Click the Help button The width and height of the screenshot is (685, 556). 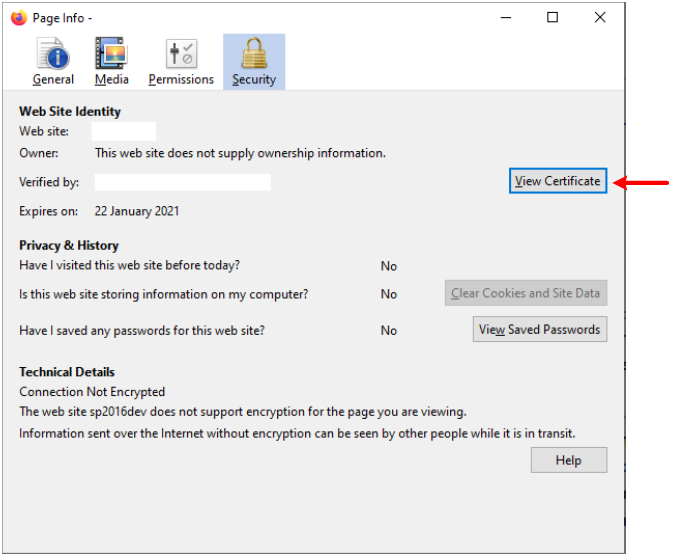568,460
